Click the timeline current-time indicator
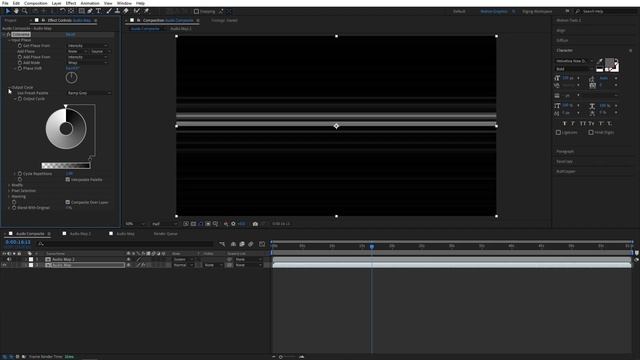This screenshot has height=360, width=640. click(x=371, y=247)
